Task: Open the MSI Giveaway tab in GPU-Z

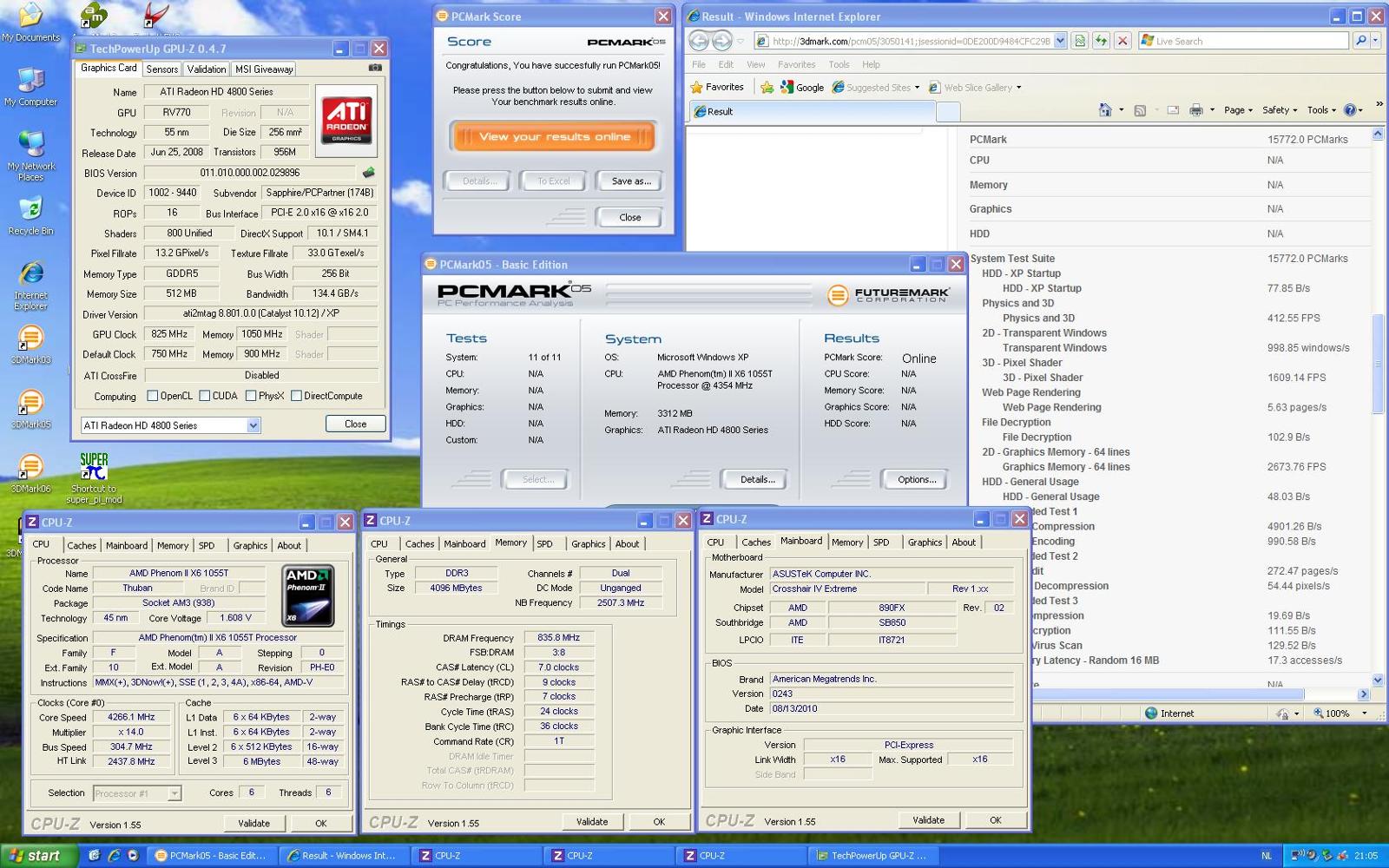Action: (x=264, y=69)
